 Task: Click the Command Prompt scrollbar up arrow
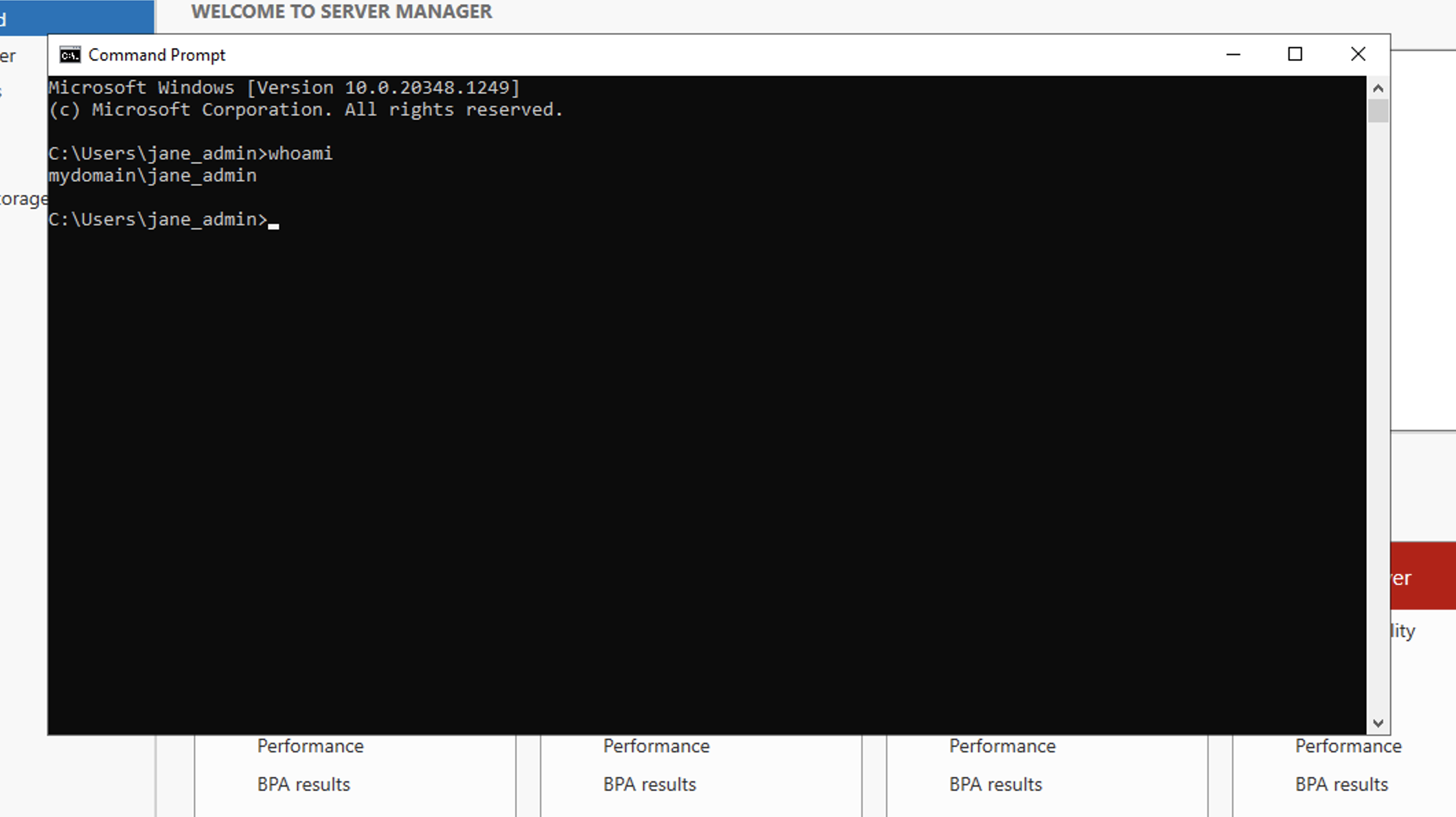[x=1378, y=88]
